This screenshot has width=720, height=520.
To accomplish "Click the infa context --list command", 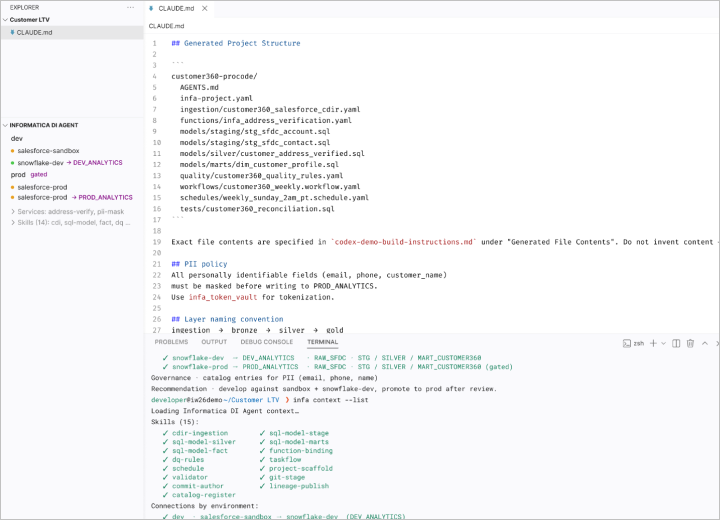I will 331,400.
